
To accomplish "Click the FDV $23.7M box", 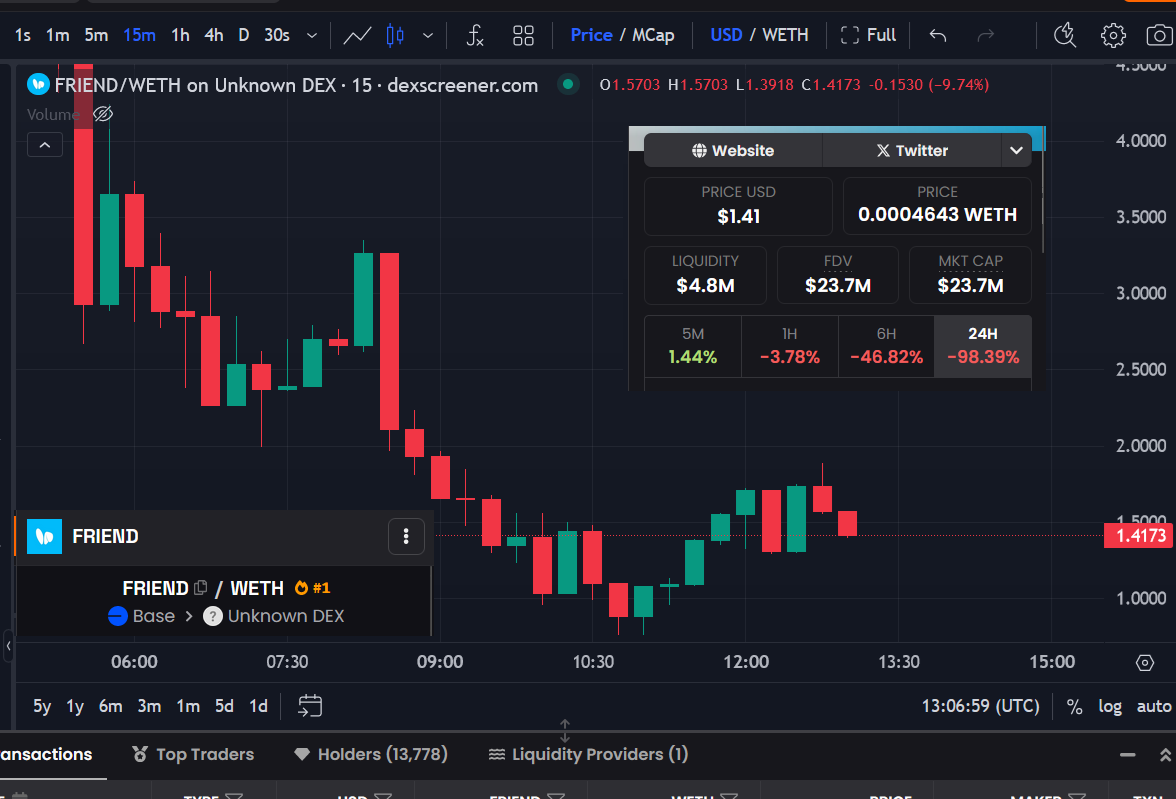I will pyautogui.click(x=838, y=275).
